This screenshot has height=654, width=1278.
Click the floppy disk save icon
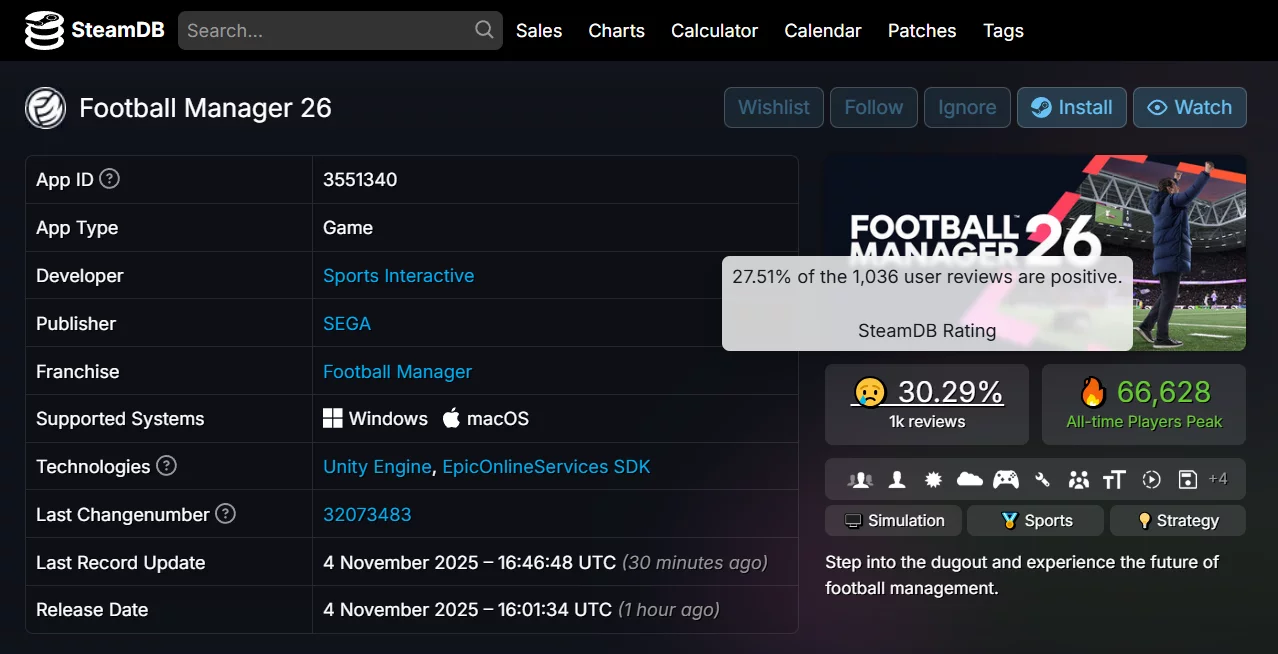(1187, 480)
